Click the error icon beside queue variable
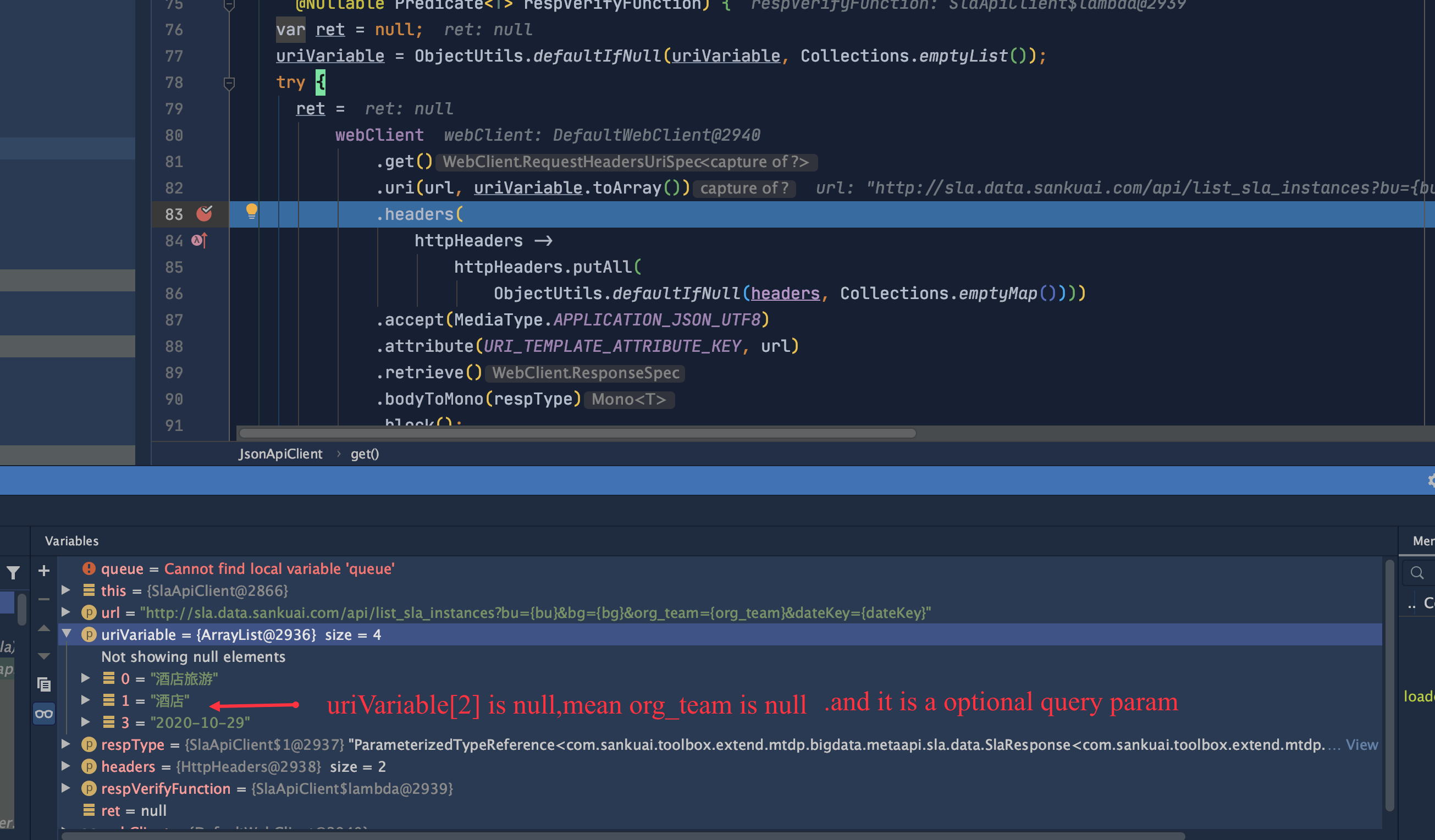1435x840 pixels. pos(89,568)
